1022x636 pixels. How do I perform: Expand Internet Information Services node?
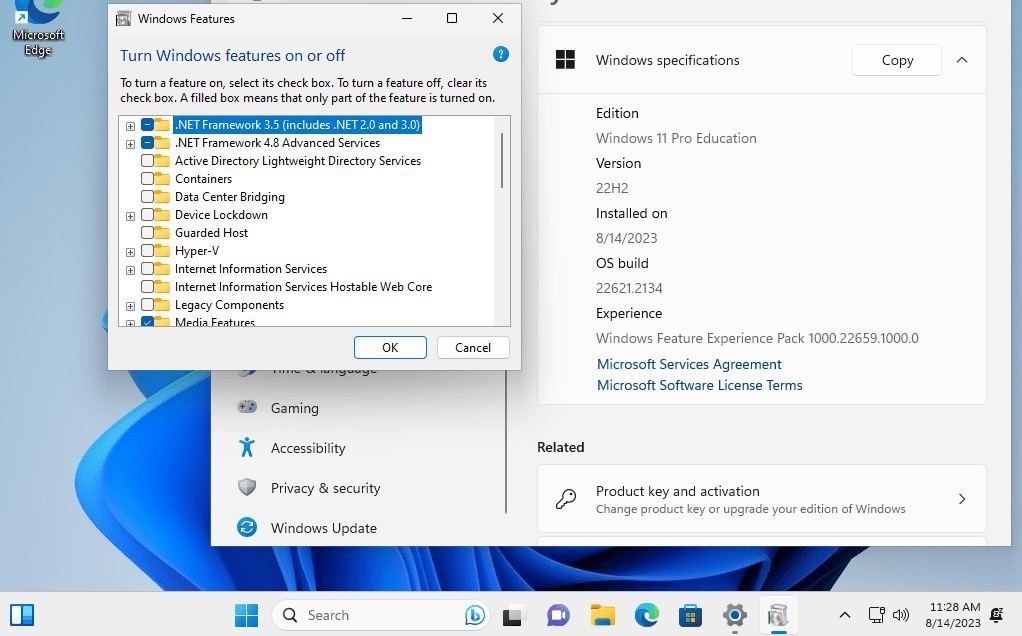click(130, 270)
